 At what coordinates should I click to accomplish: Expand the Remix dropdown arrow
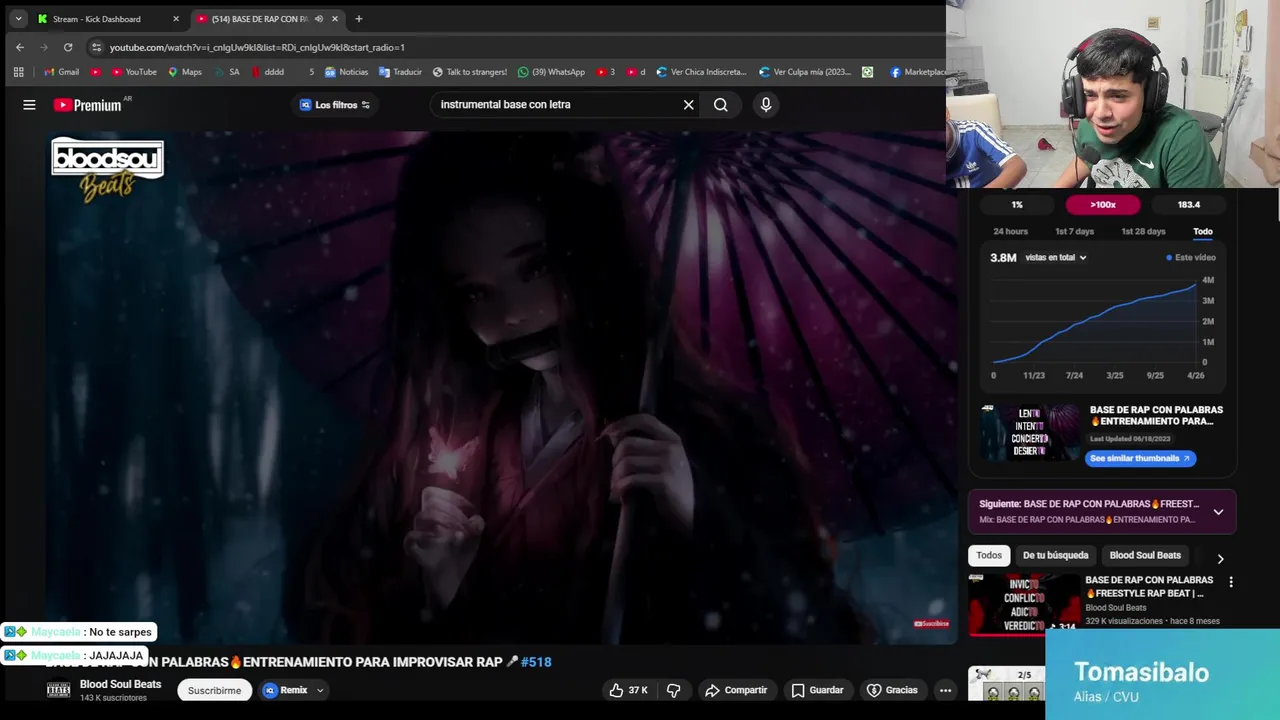click(320, 690)
